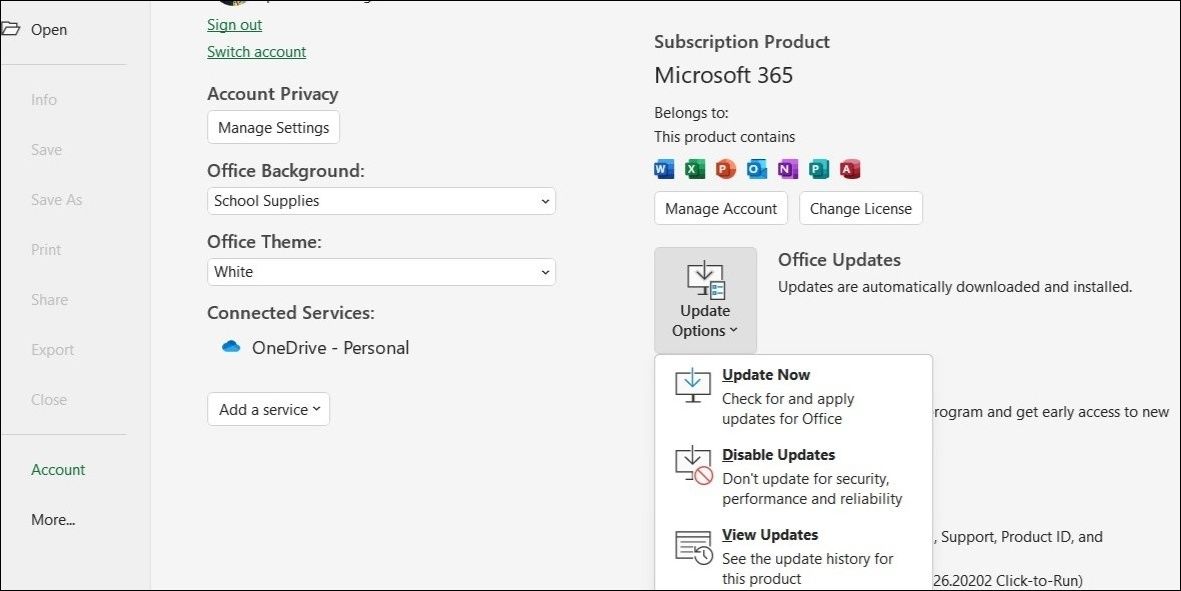This screenshot has width=1181, height=591.
Task: Select Open in the sidebar
Action: [x=49, y=29]
